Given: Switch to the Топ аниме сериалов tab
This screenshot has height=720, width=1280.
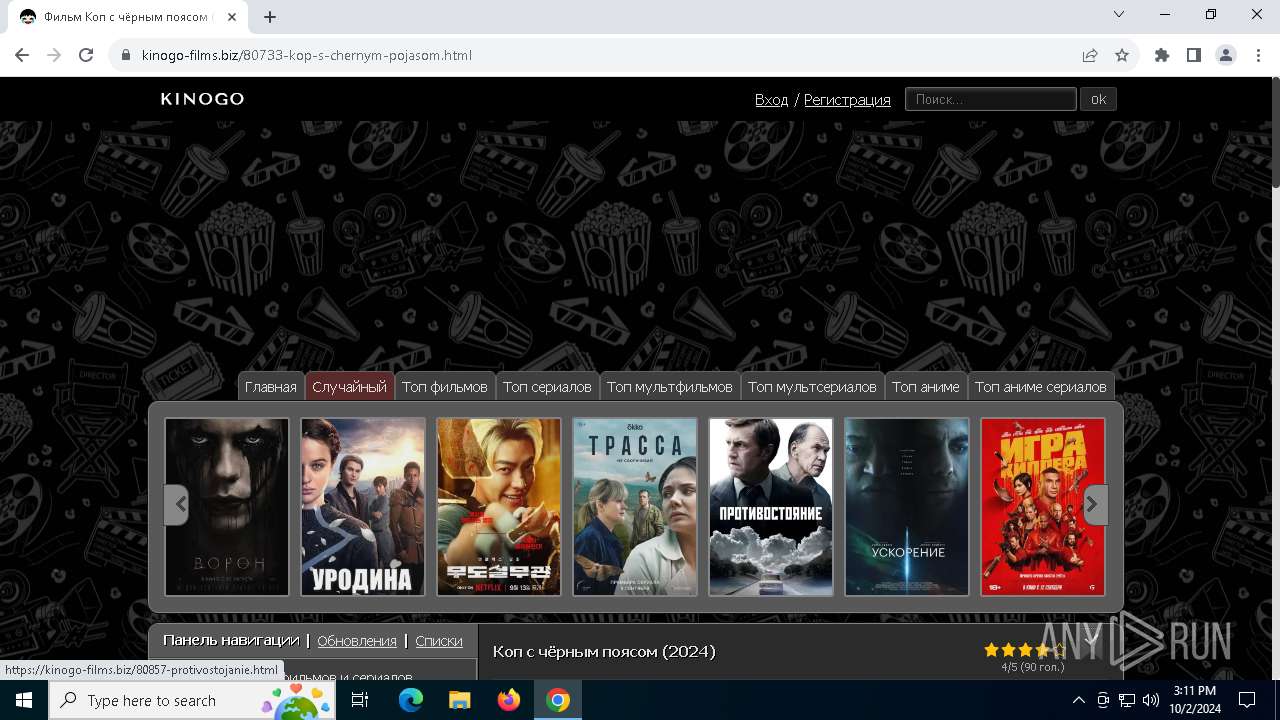Looking at the screenshot, I should tap(1041, 387).
